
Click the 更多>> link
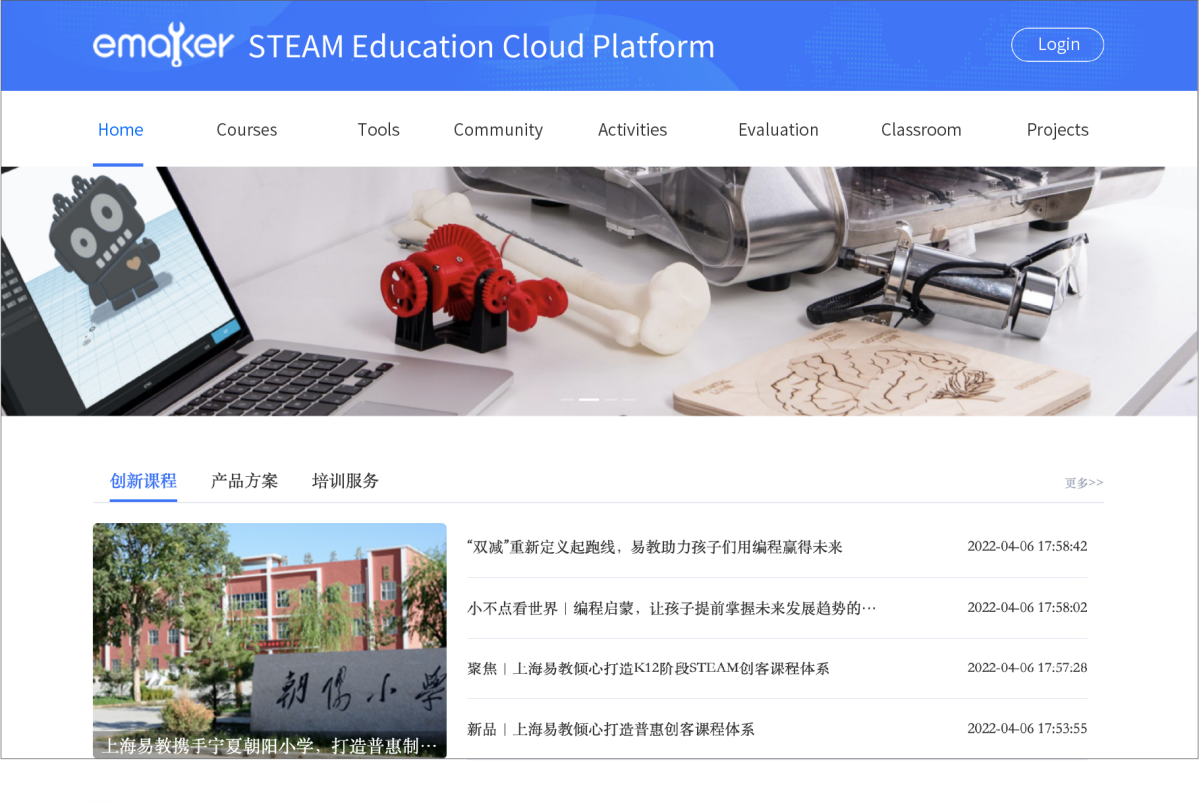coord(1083,483)
